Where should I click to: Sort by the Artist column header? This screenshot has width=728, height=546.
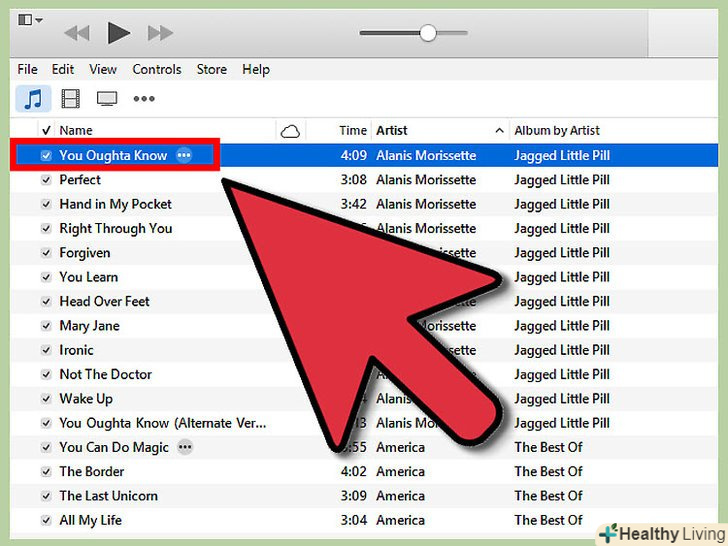point(391,130)
